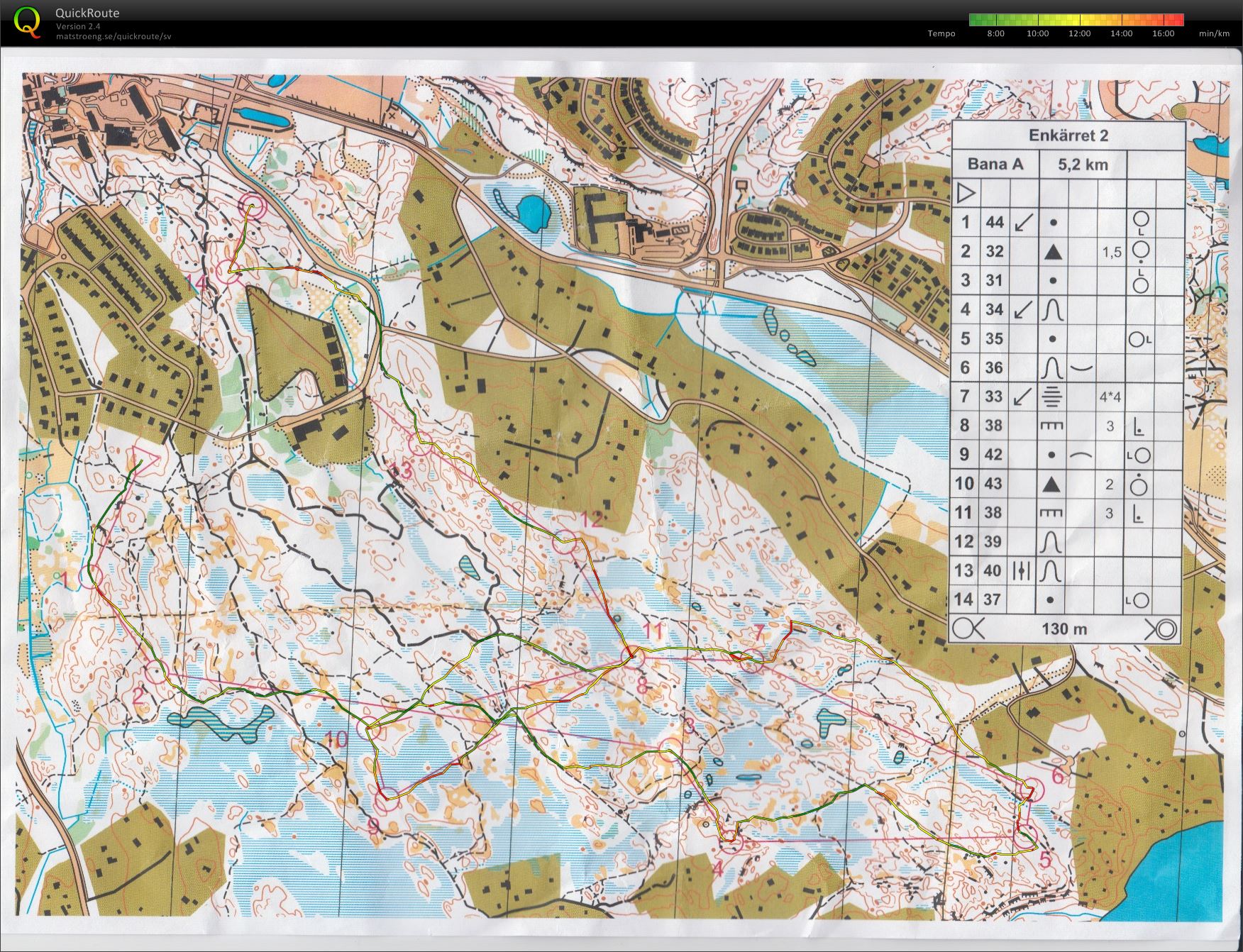The height and width of the screenshot is (952, 1243).
Task: Click the yellow middle of the tempo scale
Action: pyautogui.click(x=1077, y=20)
